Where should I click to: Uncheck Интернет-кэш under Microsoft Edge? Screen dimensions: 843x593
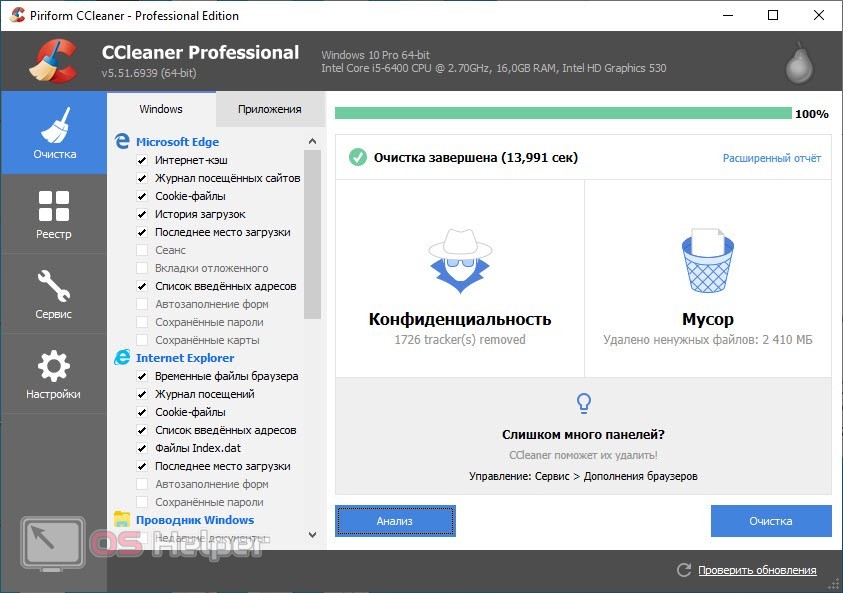[x=142, y=160]
